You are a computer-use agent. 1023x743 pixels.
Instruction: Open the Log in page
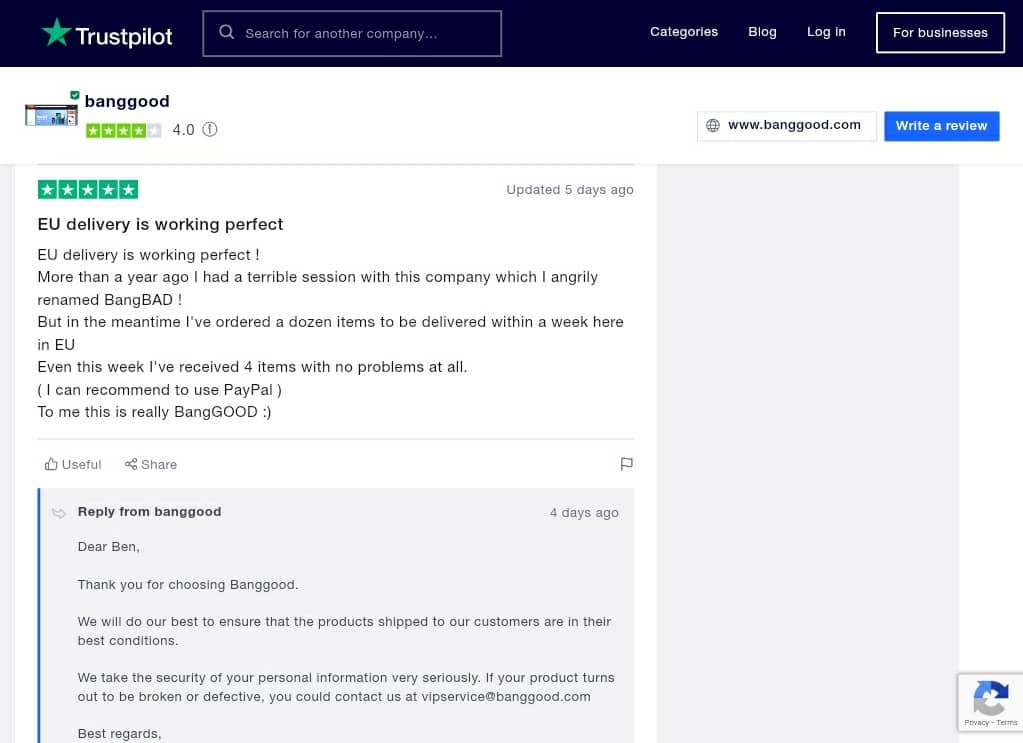point(825,32)
